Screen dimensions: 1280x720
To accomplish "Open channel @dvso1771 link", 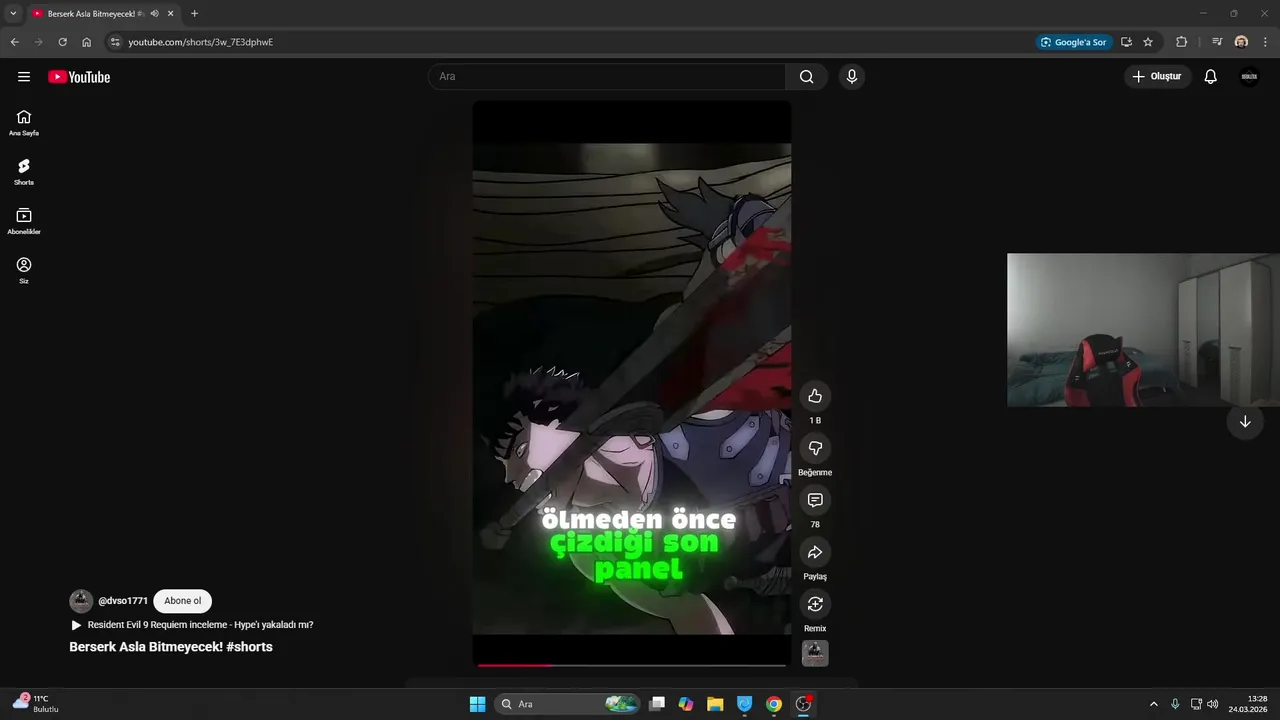I will pyautogui.click(x=123, y=601).
